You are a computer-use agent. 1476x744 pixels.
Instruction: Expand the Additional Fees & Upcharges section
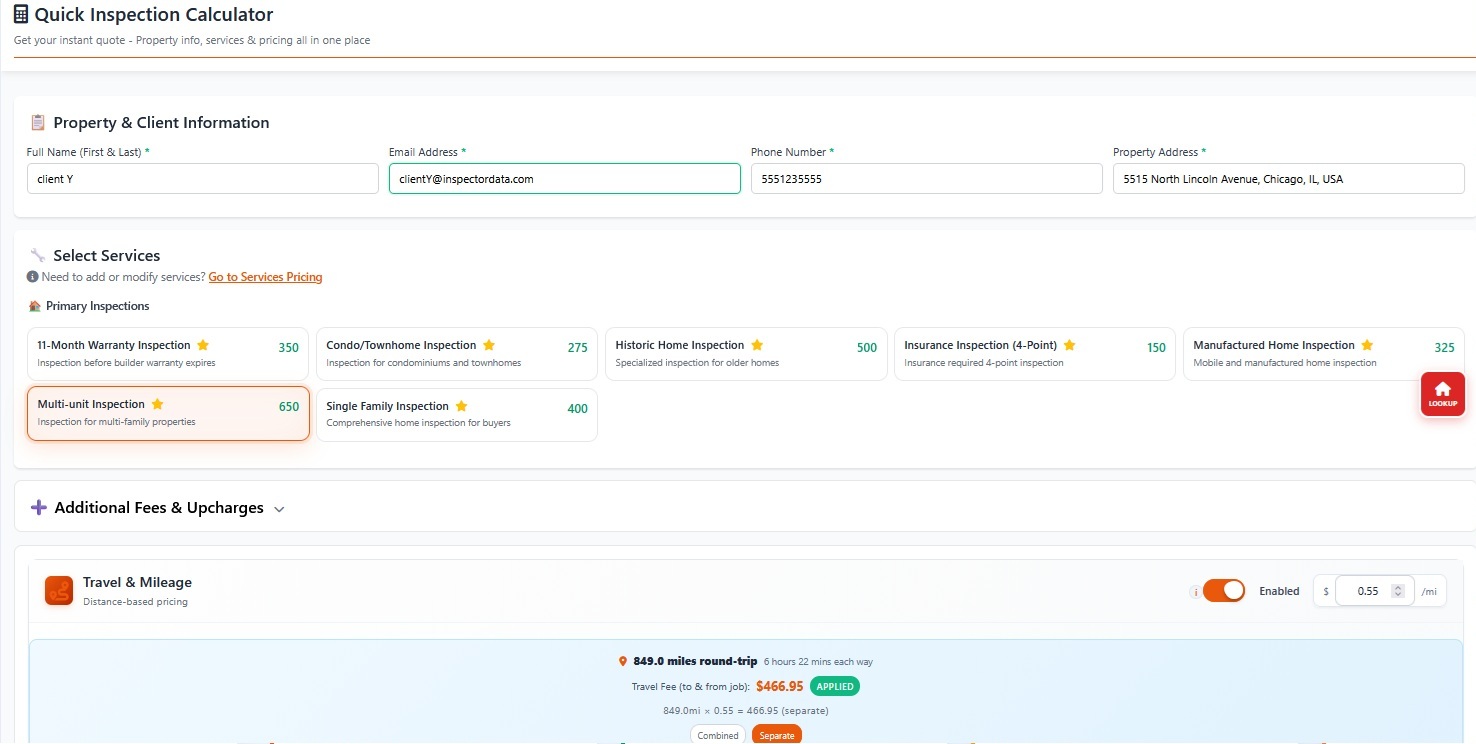[279, 509]
